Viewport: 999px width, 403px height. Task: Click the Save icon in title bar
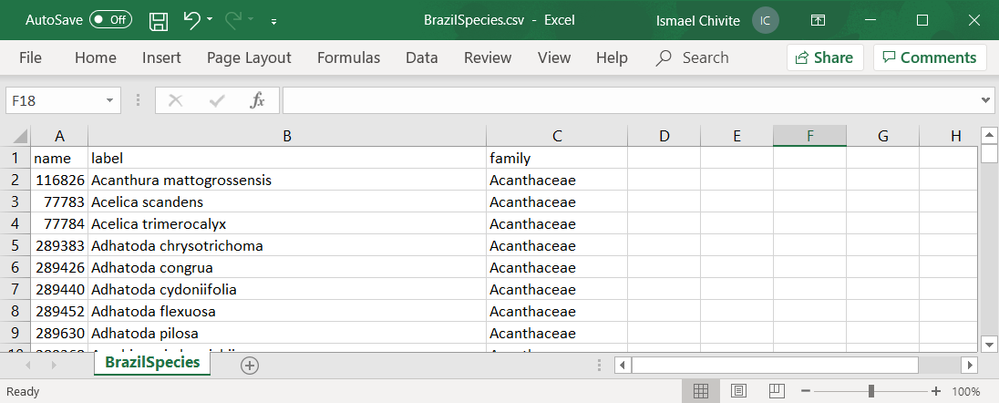tap(158, 20)
